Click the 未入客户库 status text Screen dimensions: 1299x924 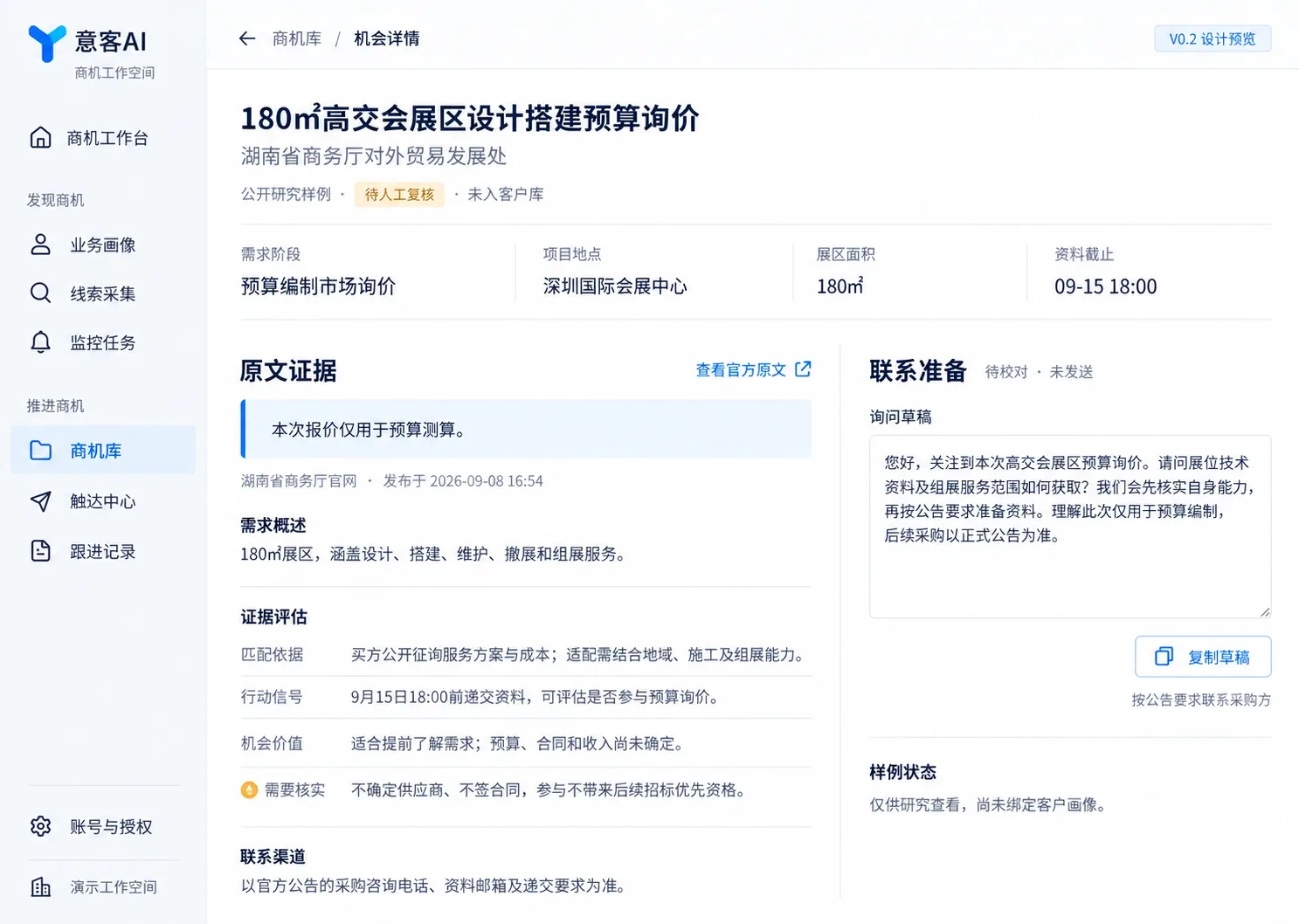[505, 194]
